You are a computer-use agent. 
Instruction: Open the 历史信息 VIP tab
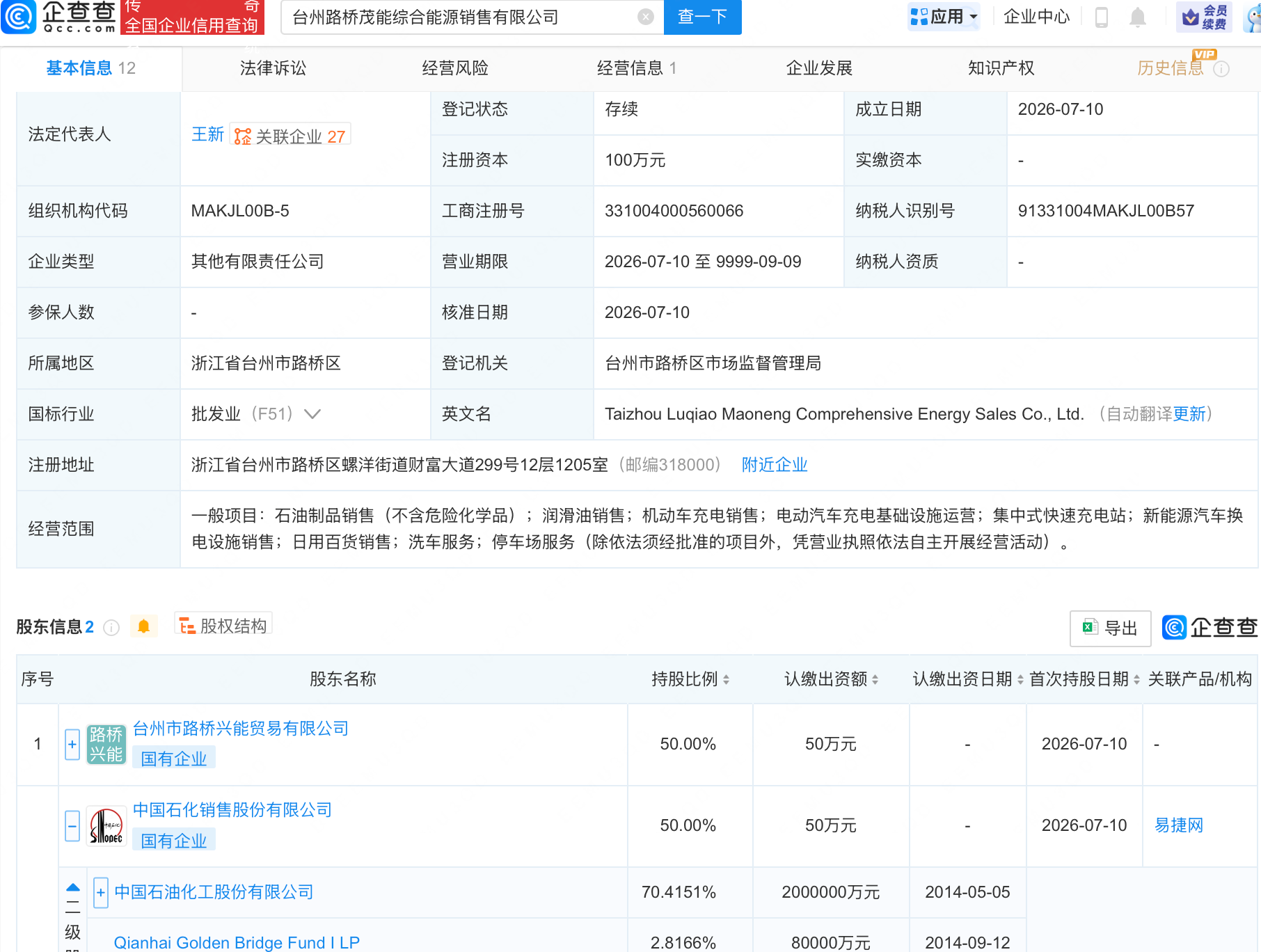click(1171, 68)
